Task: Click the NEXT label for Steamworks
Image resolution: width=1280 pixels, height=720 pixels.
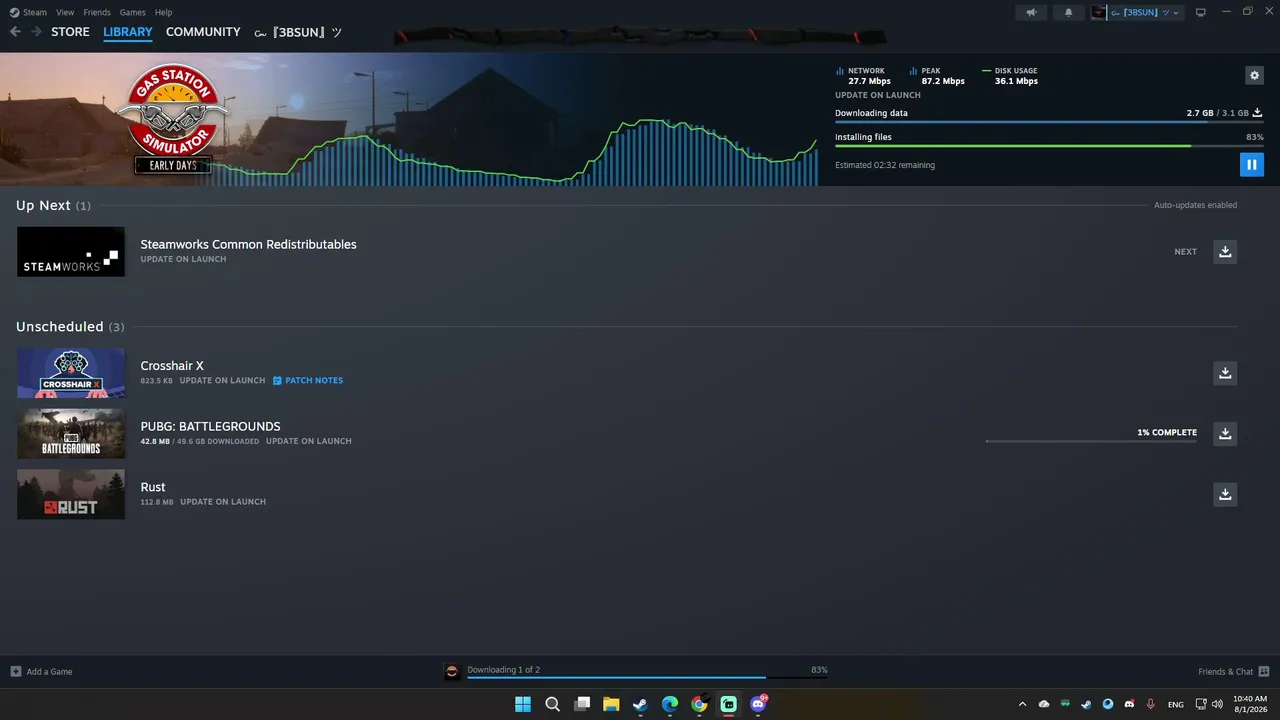Action: [1185, 252]
